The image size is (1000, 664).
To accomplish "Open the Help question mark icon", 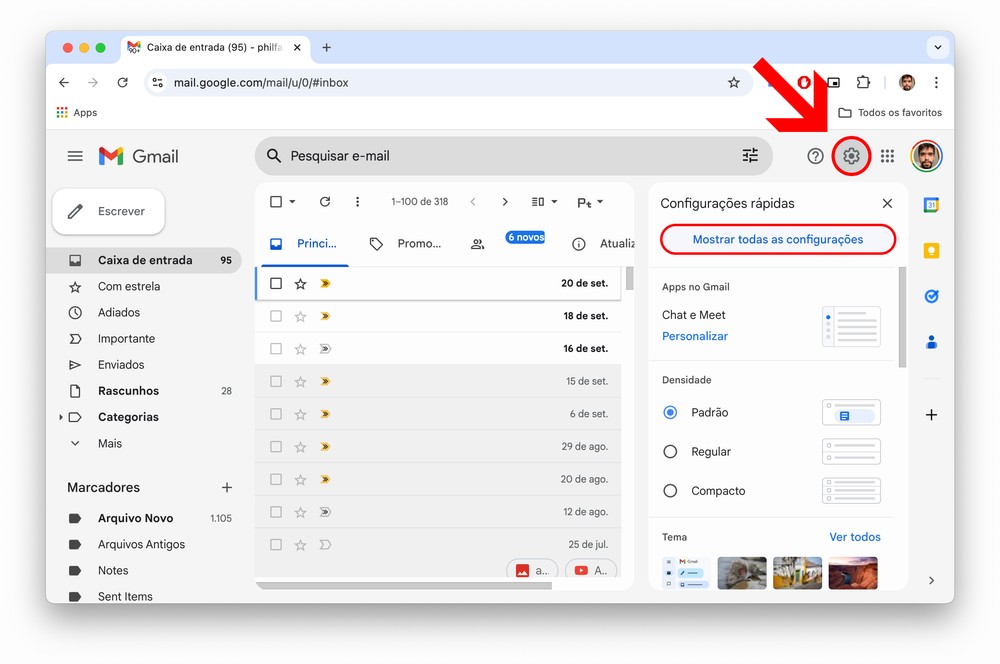I will tap(815, 156).
